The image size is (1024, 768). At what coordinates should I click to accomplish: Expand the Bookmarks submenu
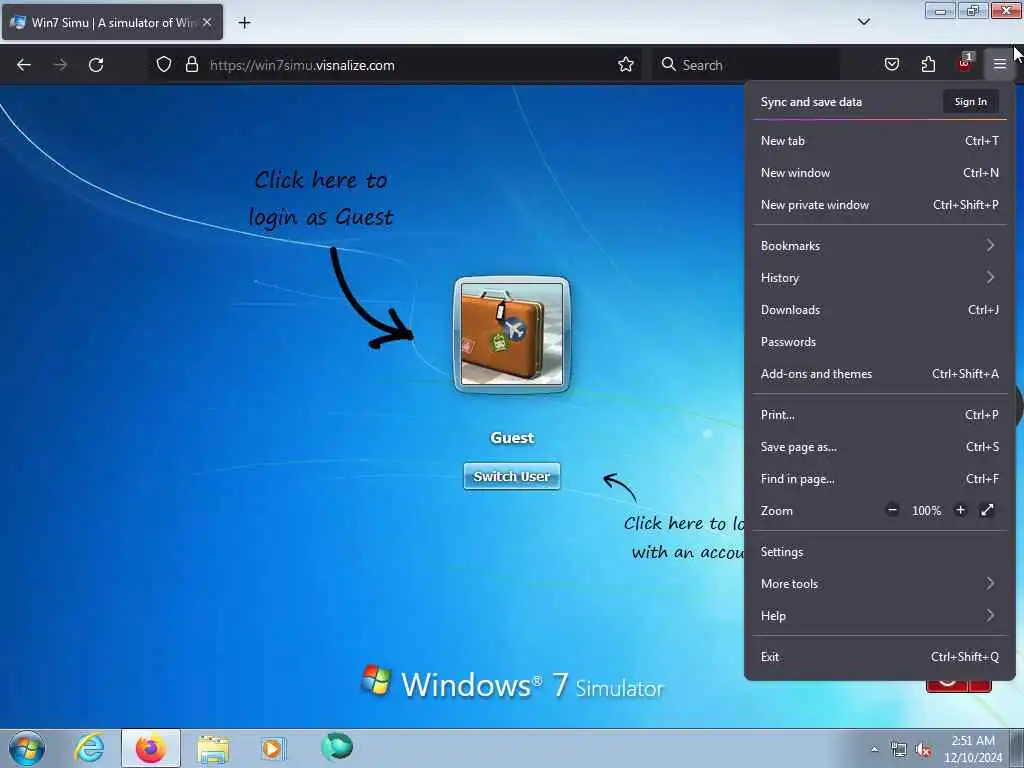(x=880, y=246)
